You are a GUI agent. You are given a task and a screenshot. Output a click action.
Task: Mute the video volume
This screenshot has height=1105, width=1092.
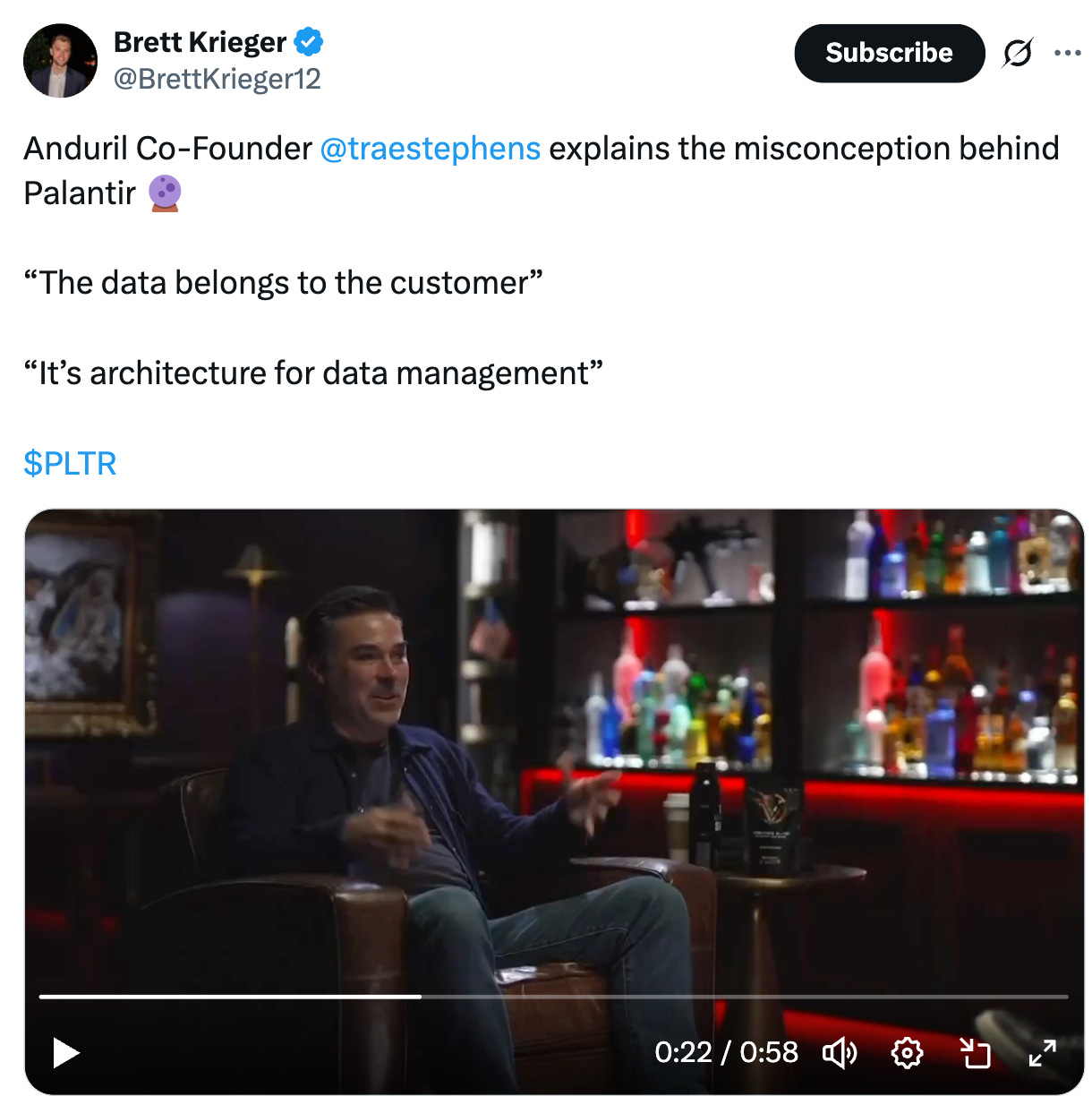pos(840,1053)
